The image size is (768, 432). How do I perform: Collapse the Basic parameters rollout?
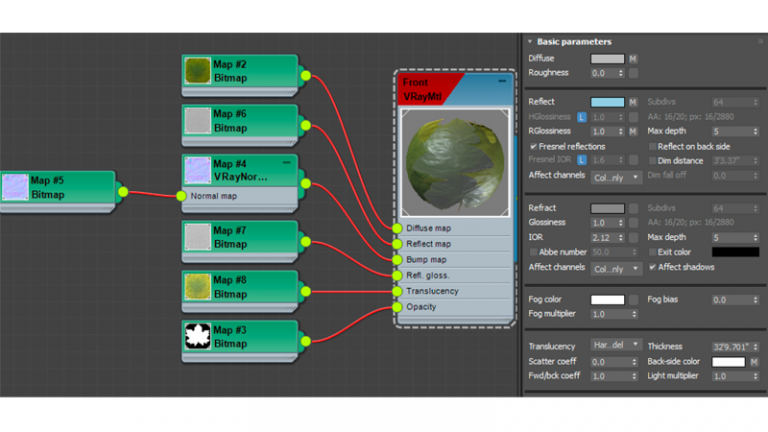[x=530, y=42]
